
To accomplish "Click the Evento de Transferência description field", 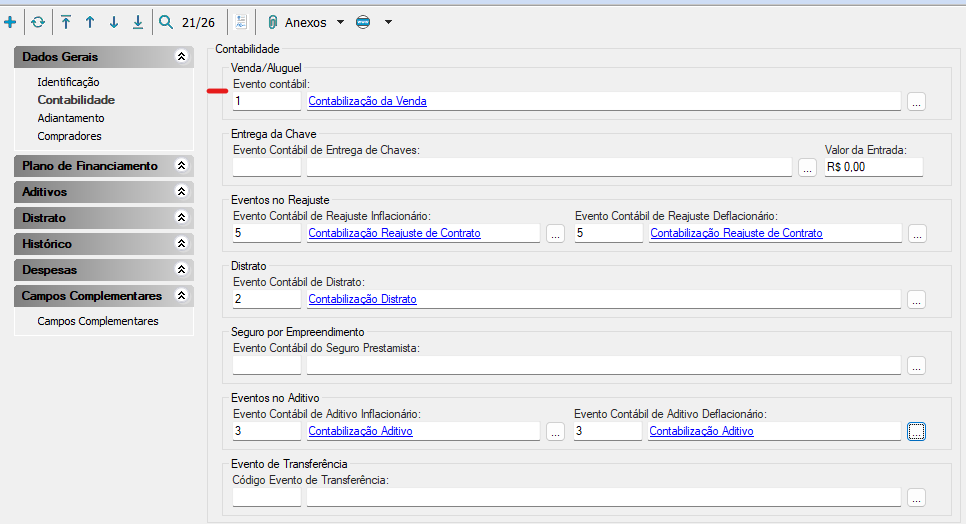I will pyautogui.click(x=604, y=497).
